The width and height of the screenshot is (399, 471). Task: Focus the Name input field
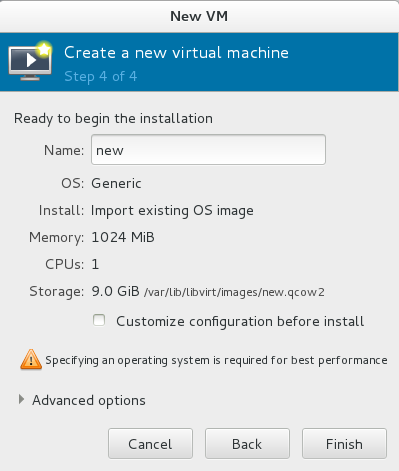pos(208,150)
